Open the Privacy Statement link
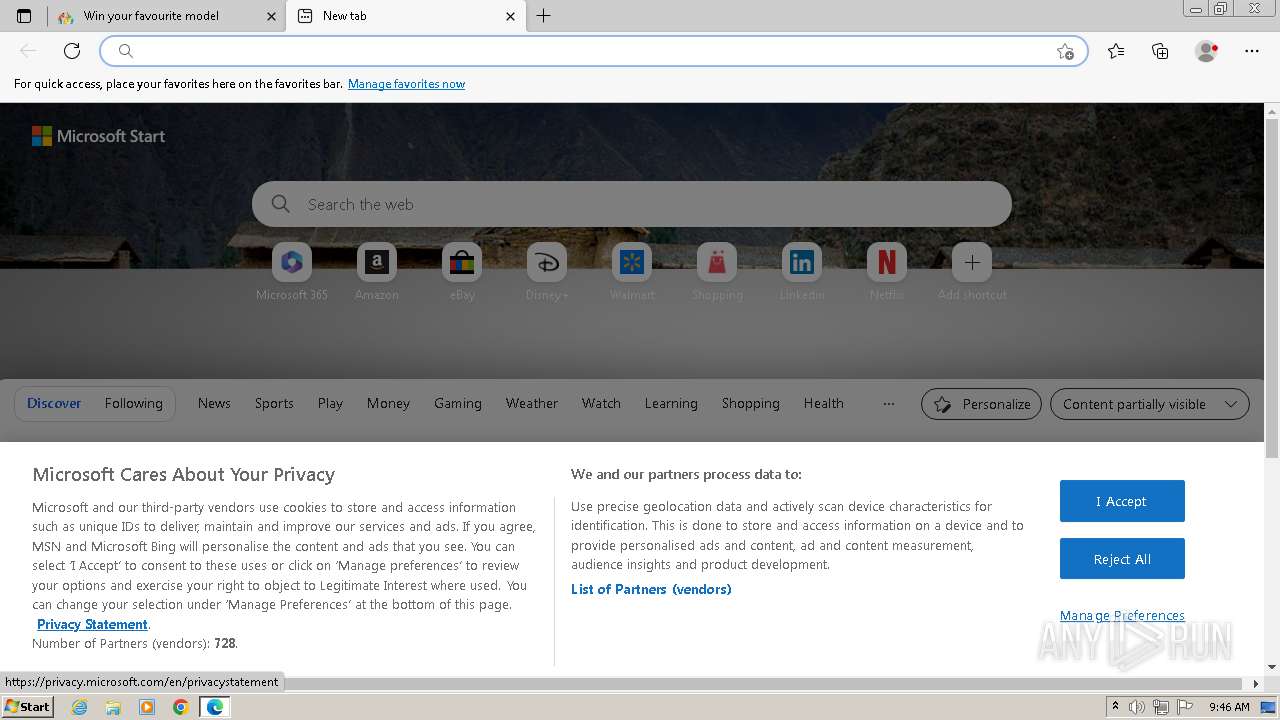This screenshot has width=1280, height=720. (92, 624)
